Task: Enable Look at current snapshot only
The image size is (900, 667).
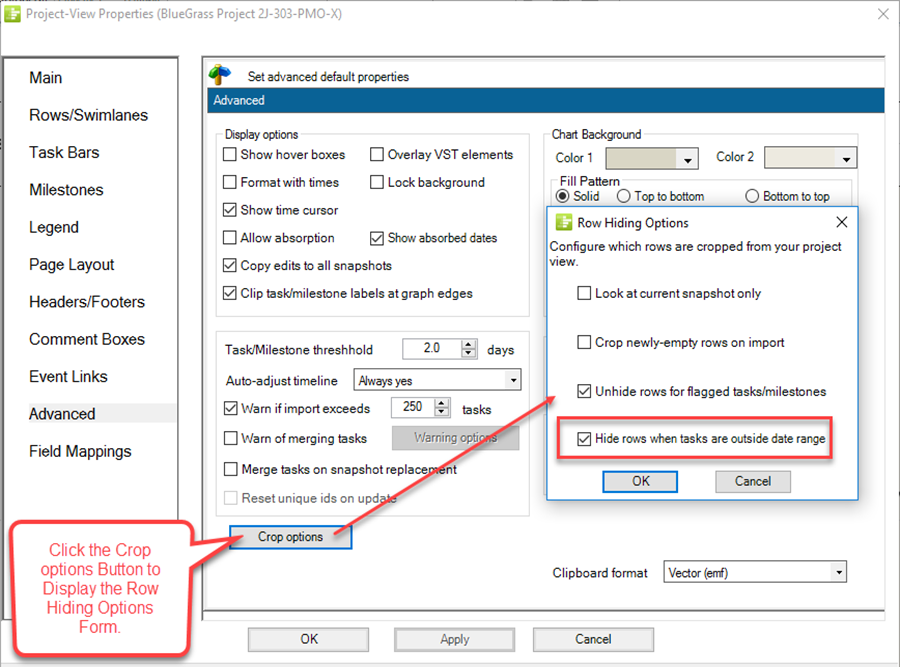Action: (x=583, y=293)
